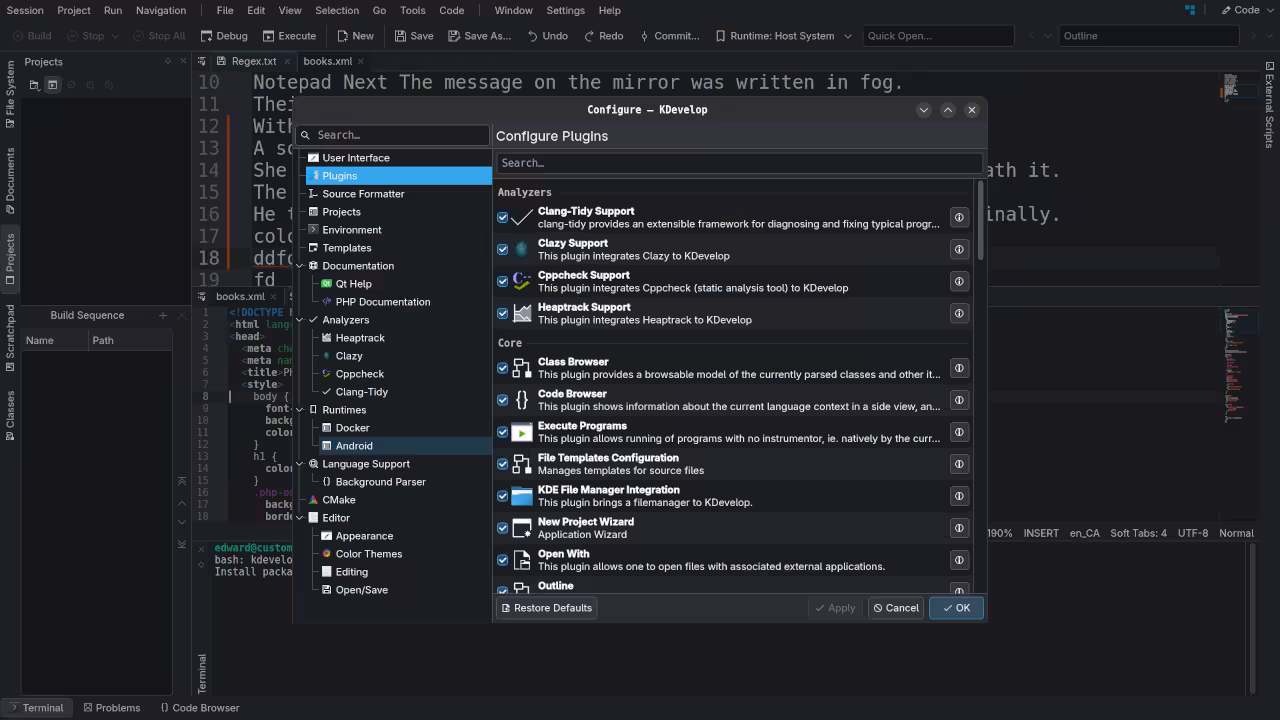The width and height of the screenshot is (1280, 720).
Task: Click the plugin list vertical scrollbar
Action: tap(981, 220)
